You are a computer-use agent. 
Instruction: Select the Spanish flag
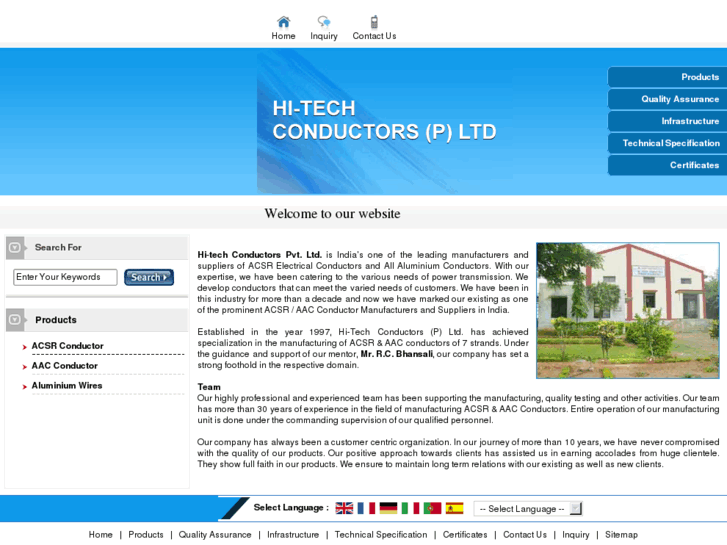point(454,508)
